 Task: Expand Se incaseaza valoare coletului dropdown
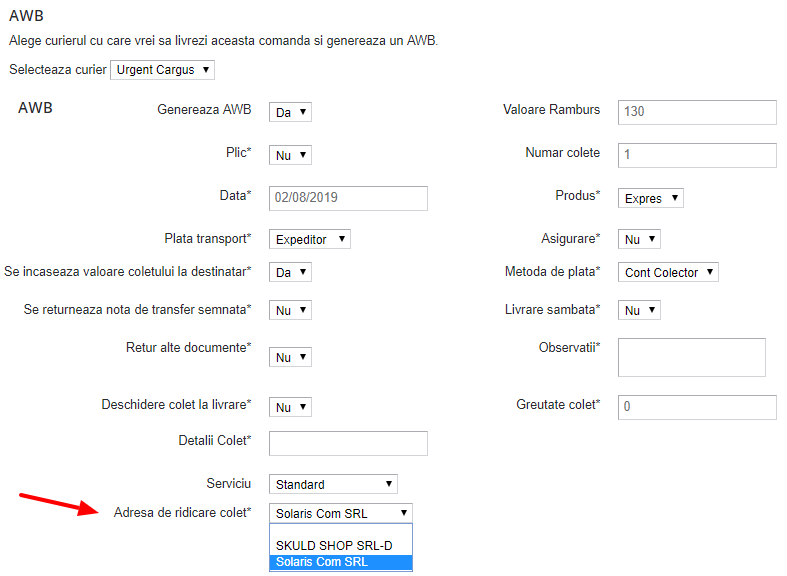coord(290,272)
